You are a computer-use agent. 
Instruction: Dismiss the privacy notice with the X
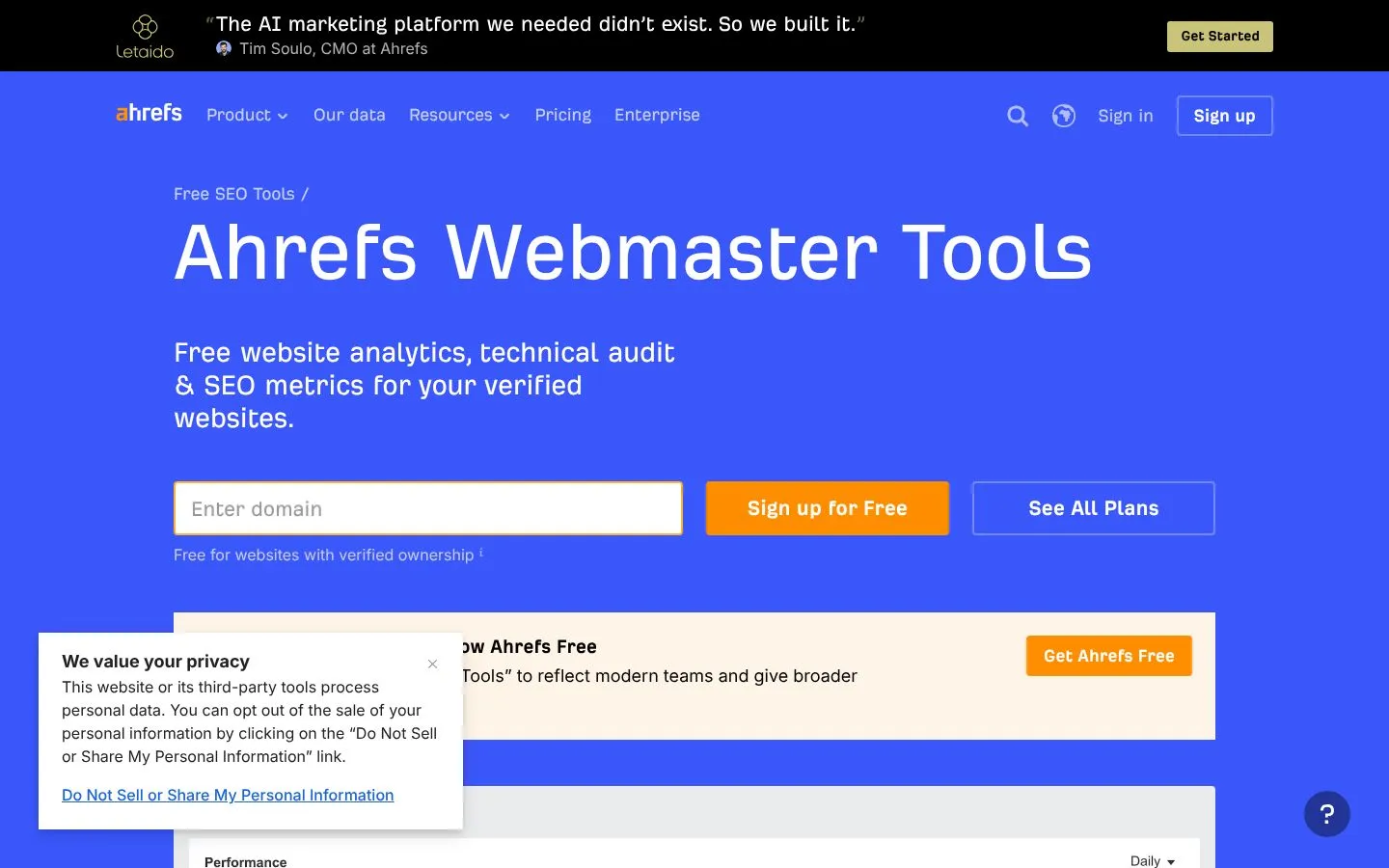coord(433,664)
